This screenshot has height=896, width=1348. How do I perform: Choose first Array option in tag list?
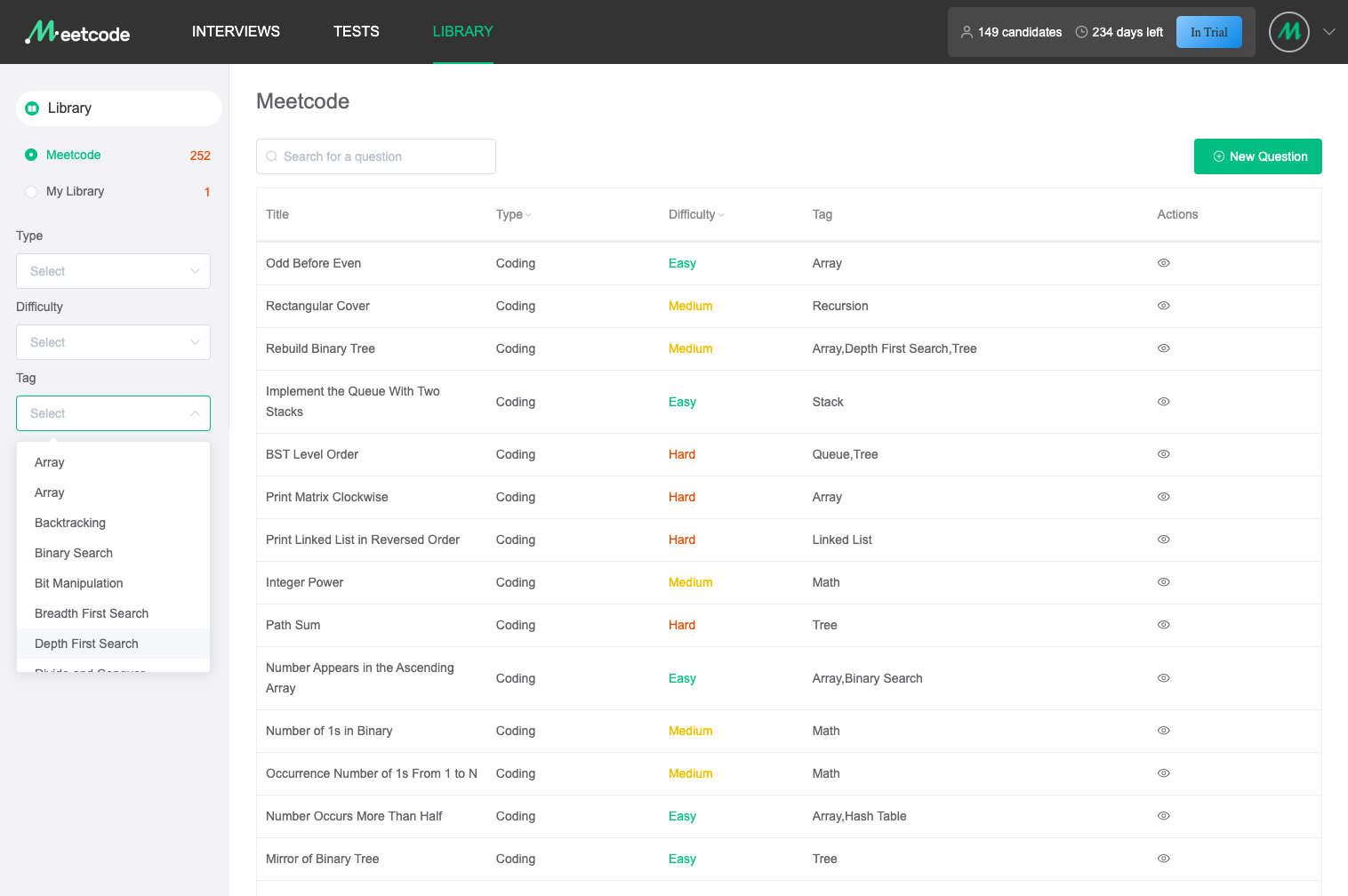coord(113,462)
